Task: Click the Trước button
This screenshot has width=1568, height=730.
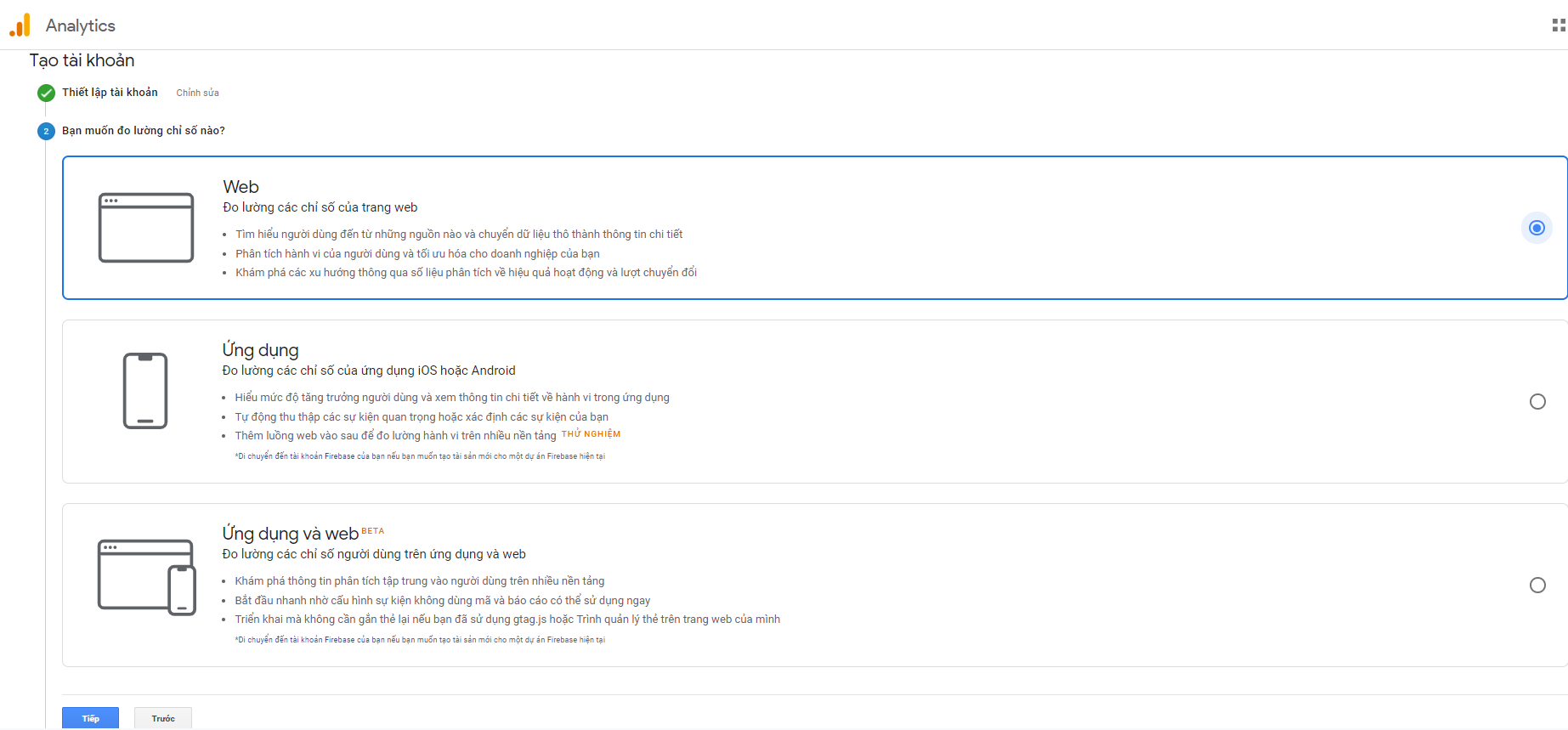Action: coord(163,718)
